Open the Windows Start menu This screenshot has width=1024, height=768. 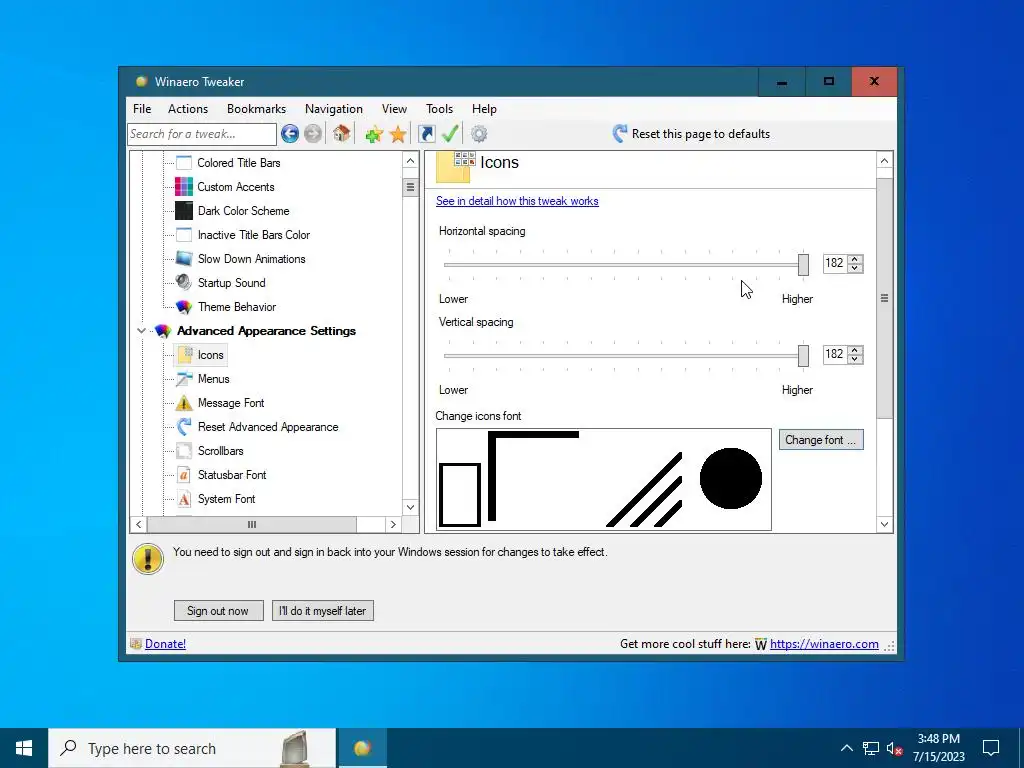coord(24,748)
